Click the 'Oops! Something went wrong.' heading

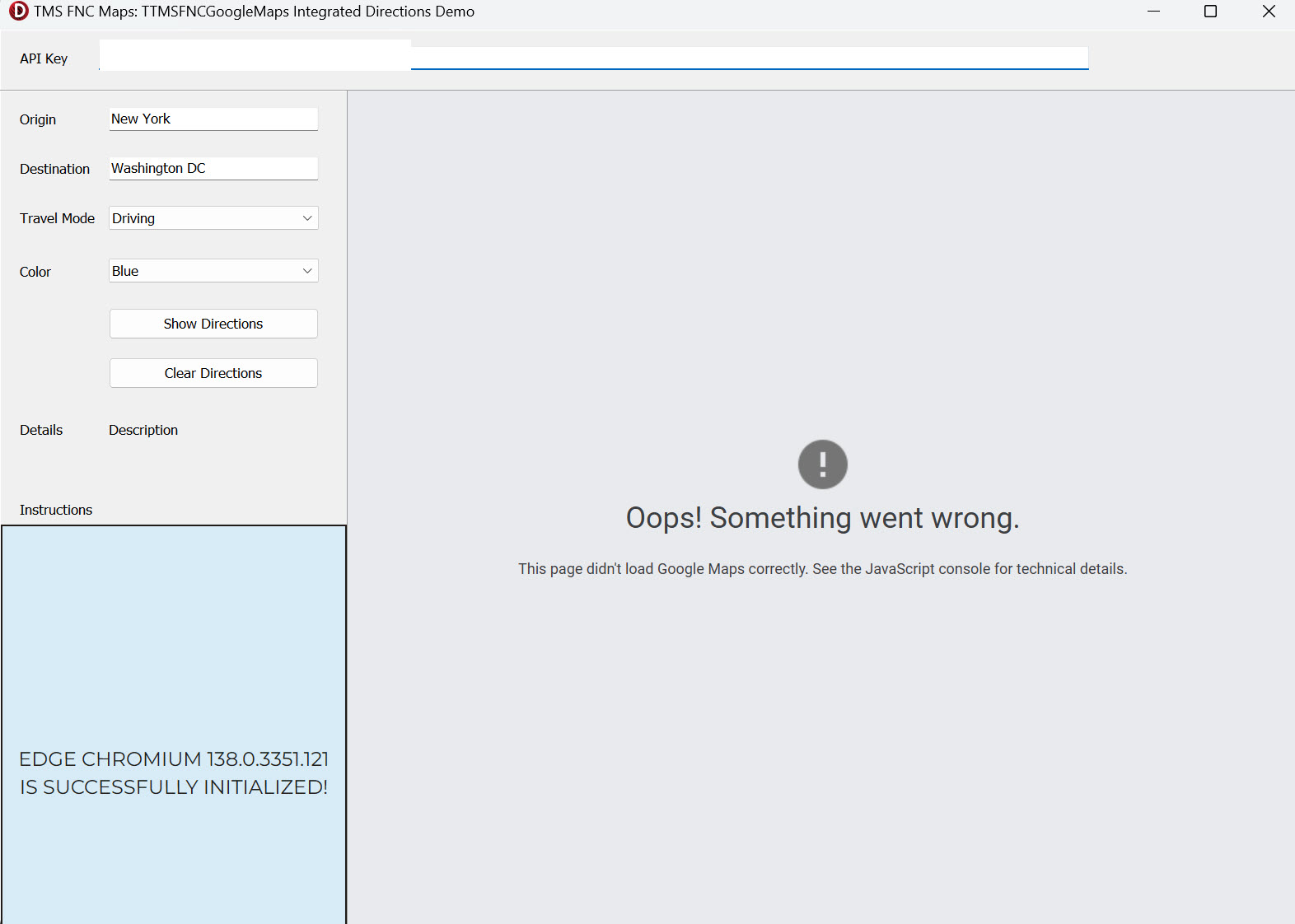pos(823,518)
